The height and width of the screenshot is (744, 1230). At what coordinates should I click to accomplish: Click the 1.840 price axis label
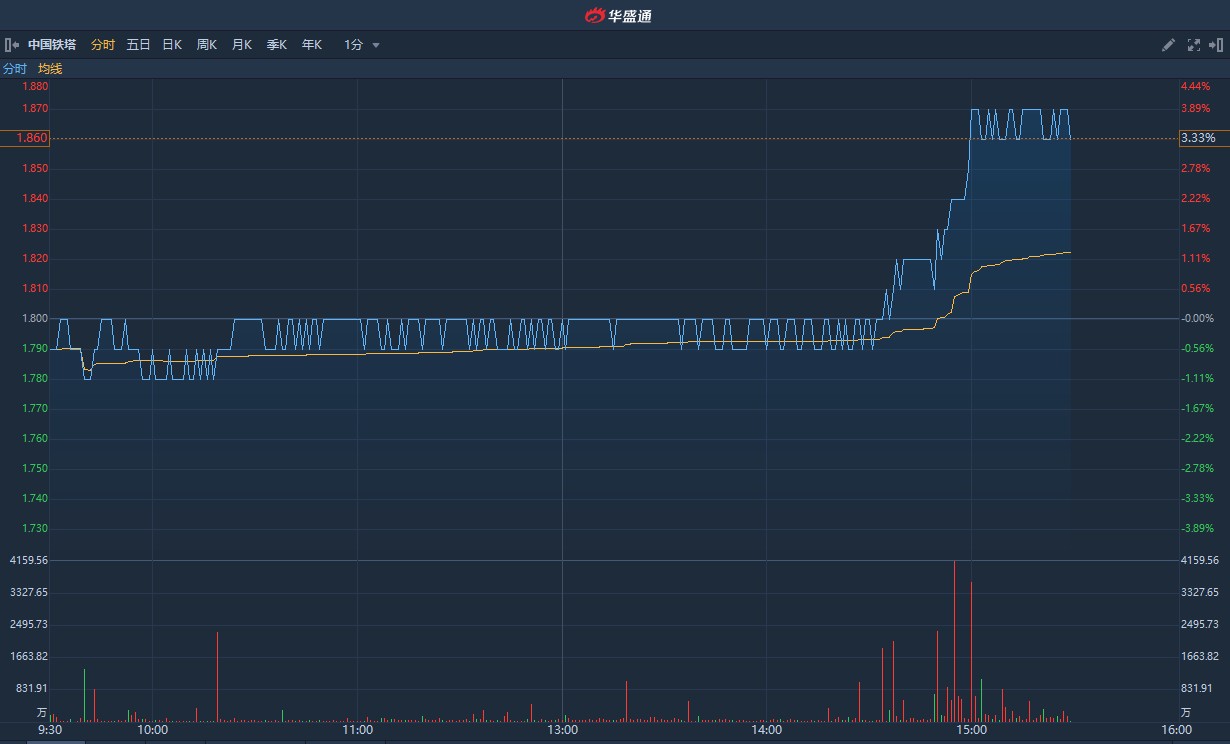coord(35,198)
